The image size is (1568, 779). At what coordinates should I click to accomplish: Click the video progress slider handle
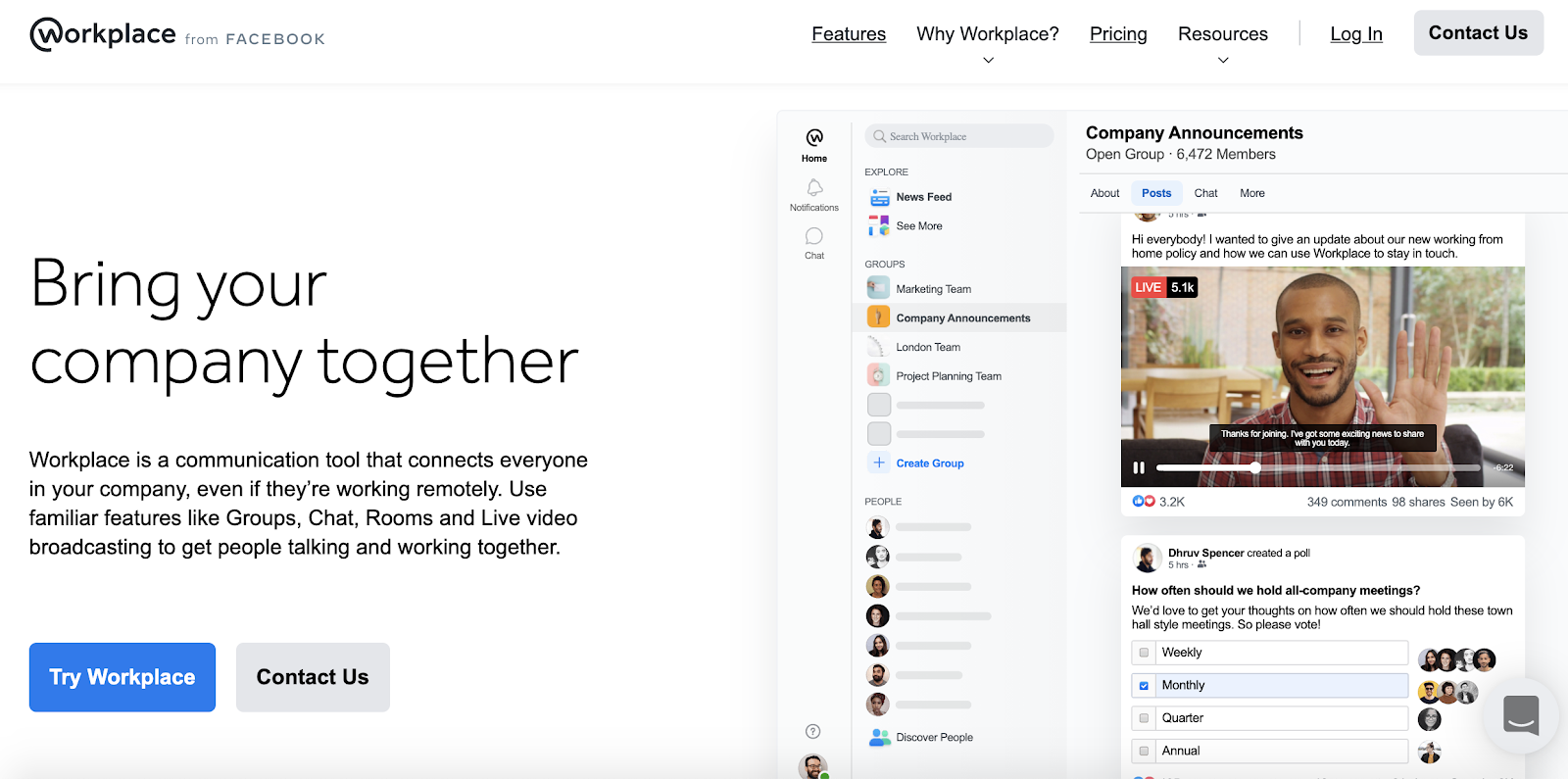pyautogui.click(x=1255, y=467)
